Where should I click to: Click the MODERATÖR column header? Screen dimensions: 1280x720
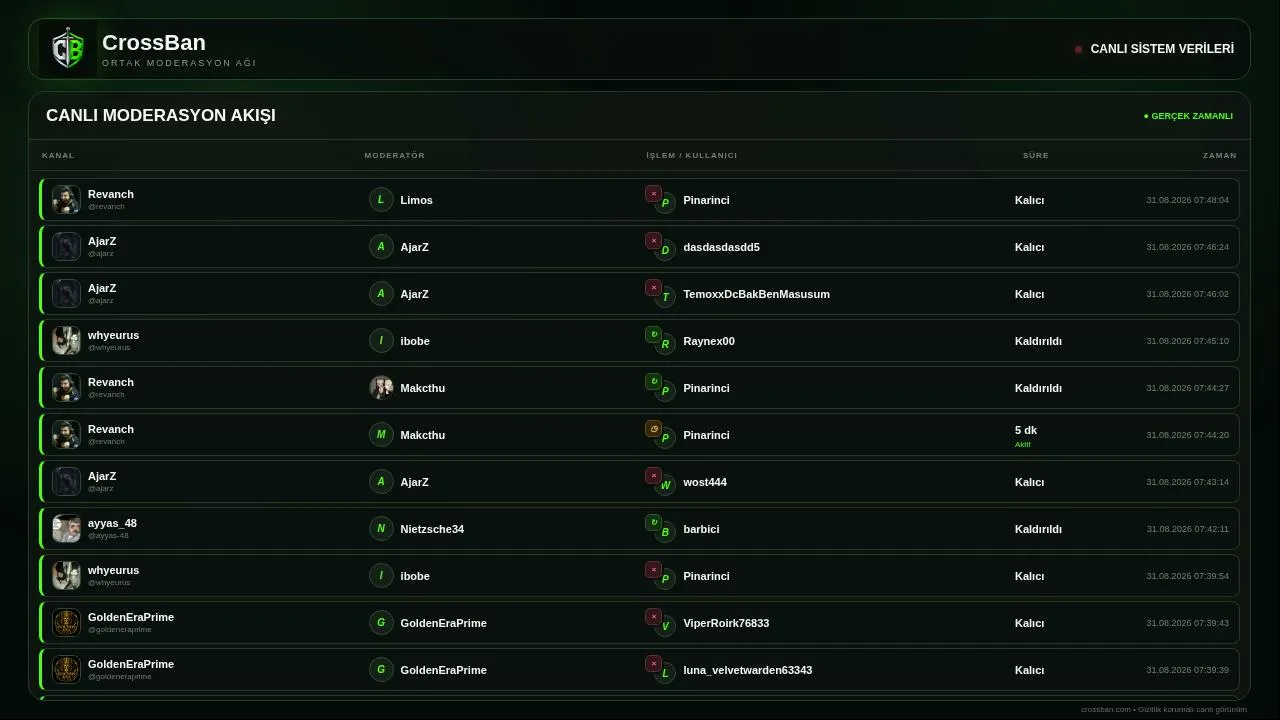[394, 155]
